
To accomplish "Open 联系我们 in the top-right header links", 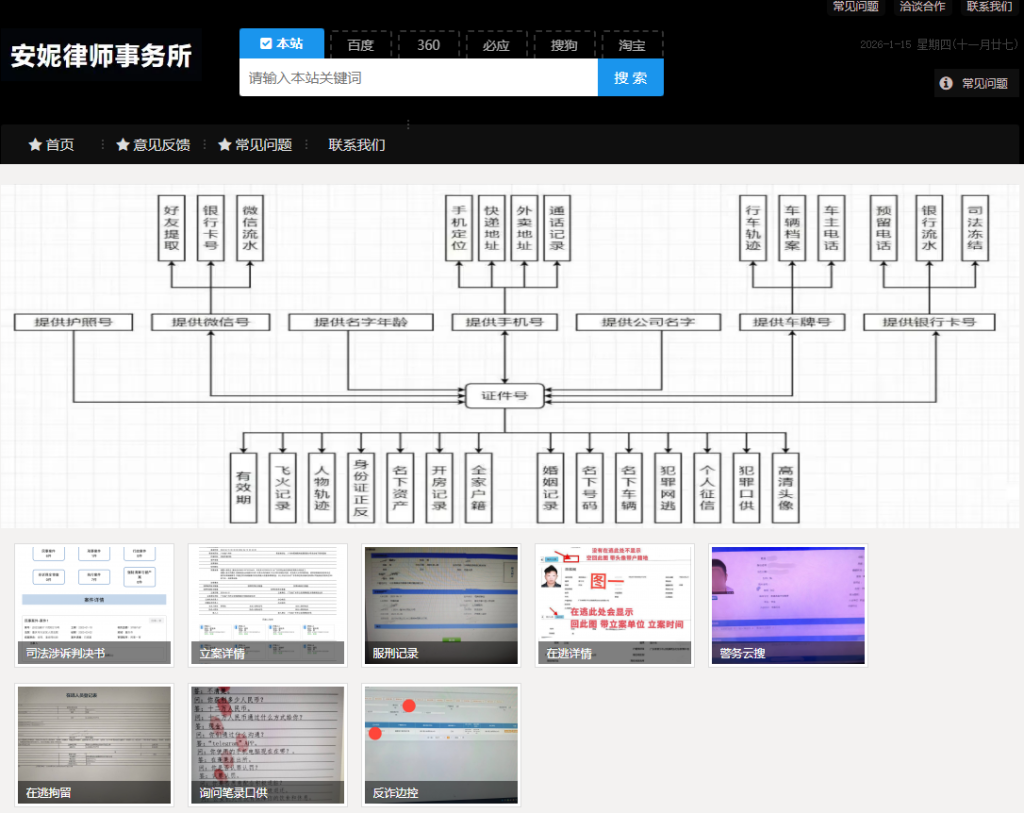I will click(x=989, y=7).
